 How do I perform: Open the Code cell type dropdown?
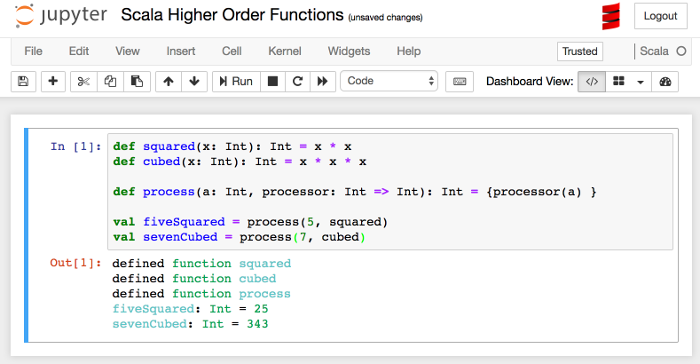[389, 81]
